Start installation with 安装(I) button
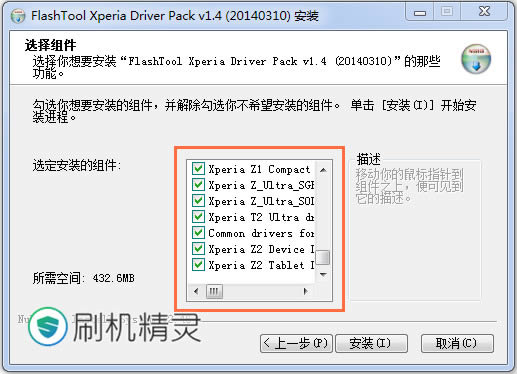The width and height of the screenshot is (517, 374). click(x=371, y=343)
